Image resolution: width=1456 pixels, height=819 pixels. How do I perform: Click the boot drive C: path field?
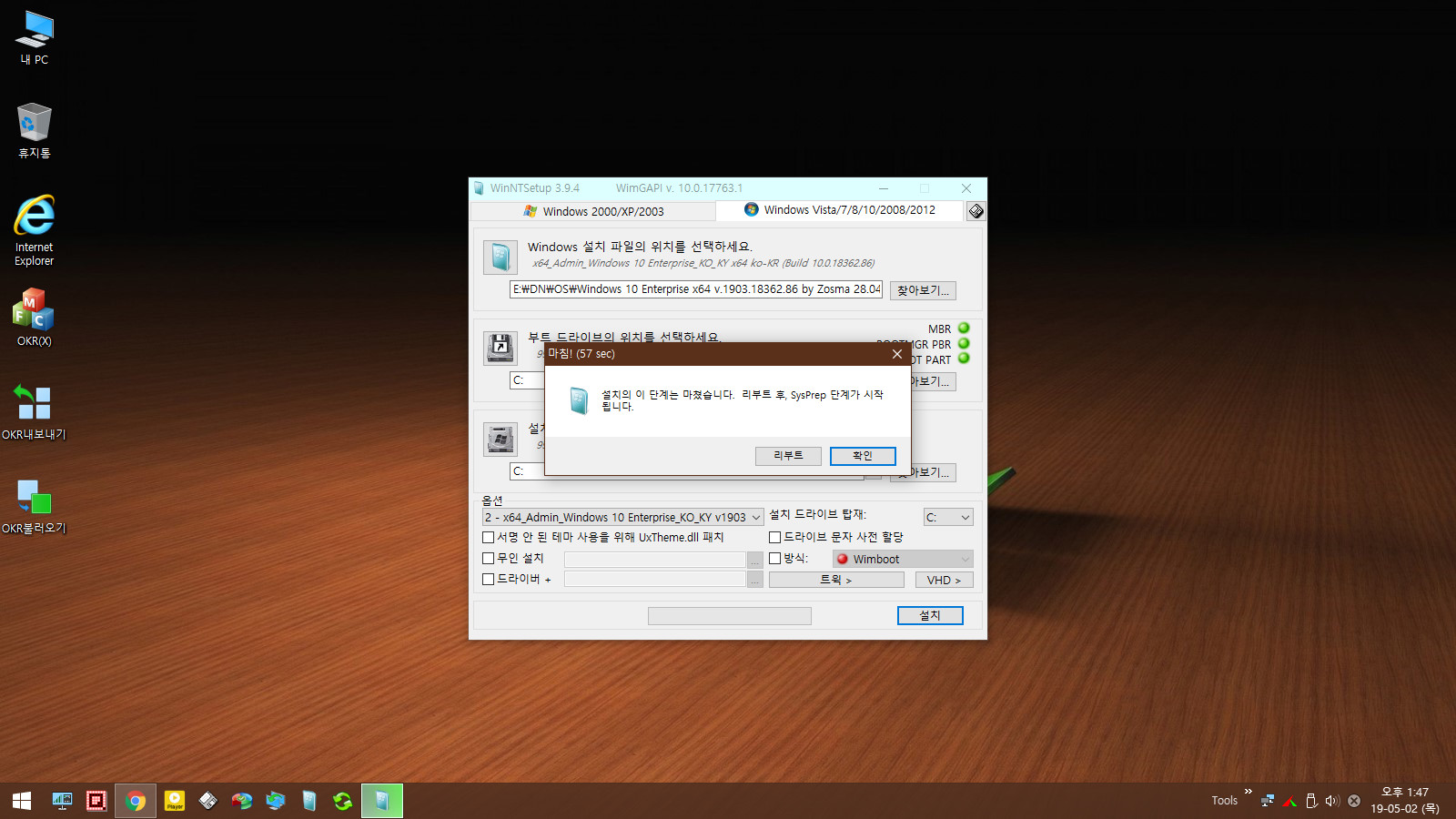[527, 380]
